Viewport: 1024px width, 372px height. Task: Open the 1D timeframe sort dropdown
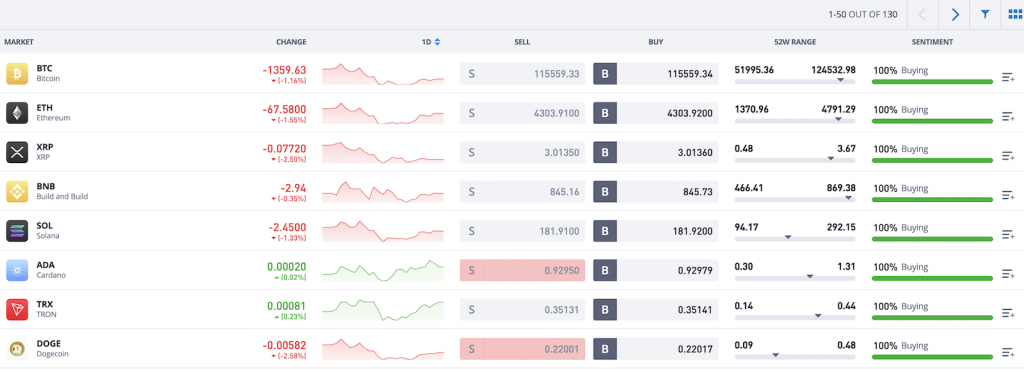[x=431, y=42]
